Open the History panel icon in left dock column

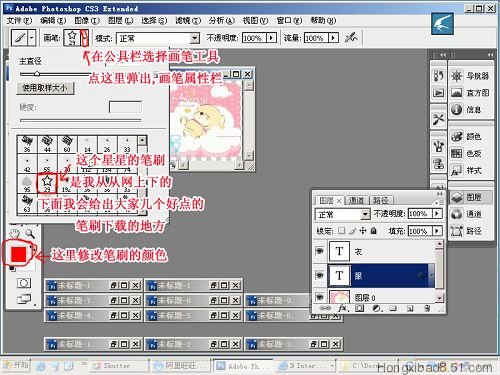point(438,76)
